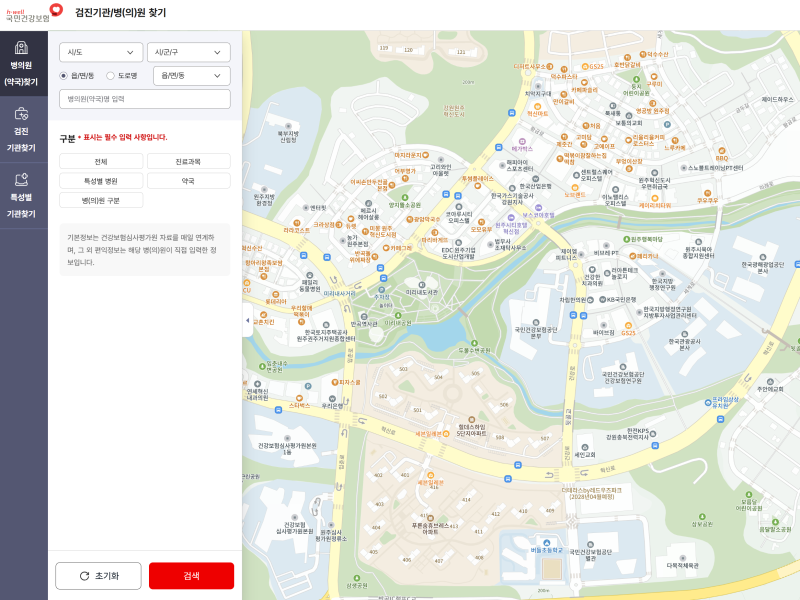Choose the 진료과목 category option
This screenshot has height=600, width=800.
click(189, 161)
